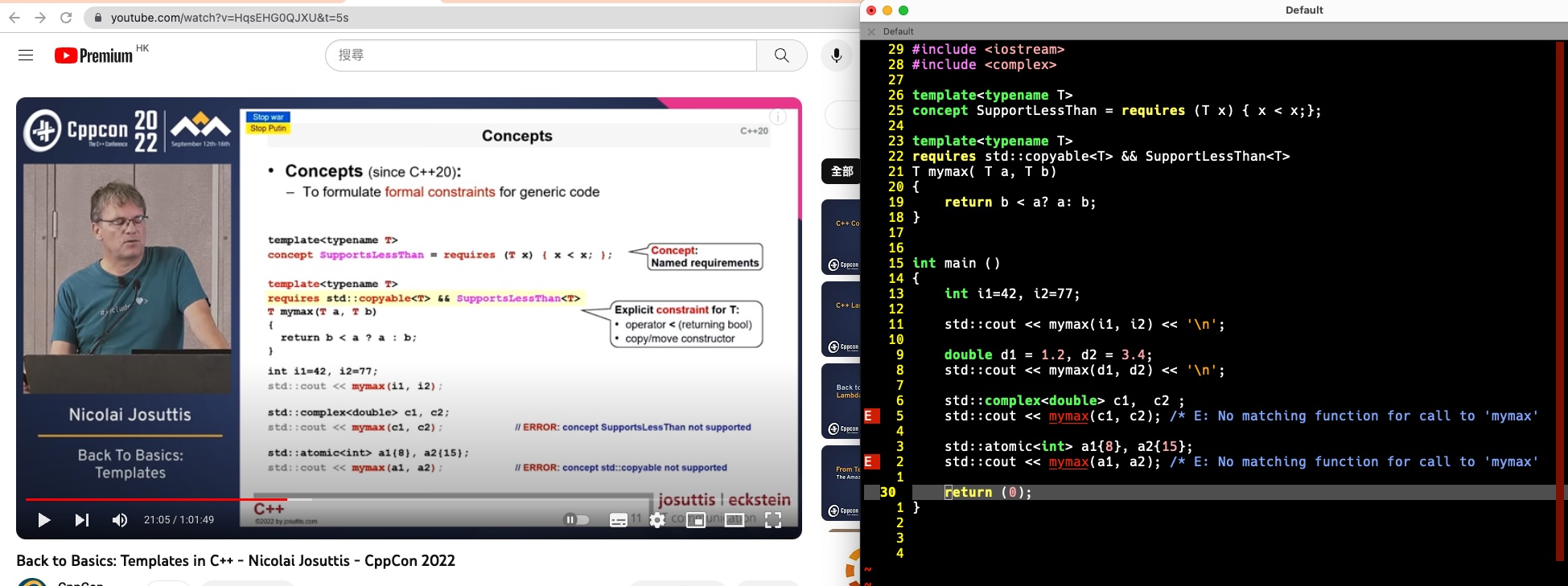
Task: Click 'return b < a? a: b;' line
Action: point(1020,202)
